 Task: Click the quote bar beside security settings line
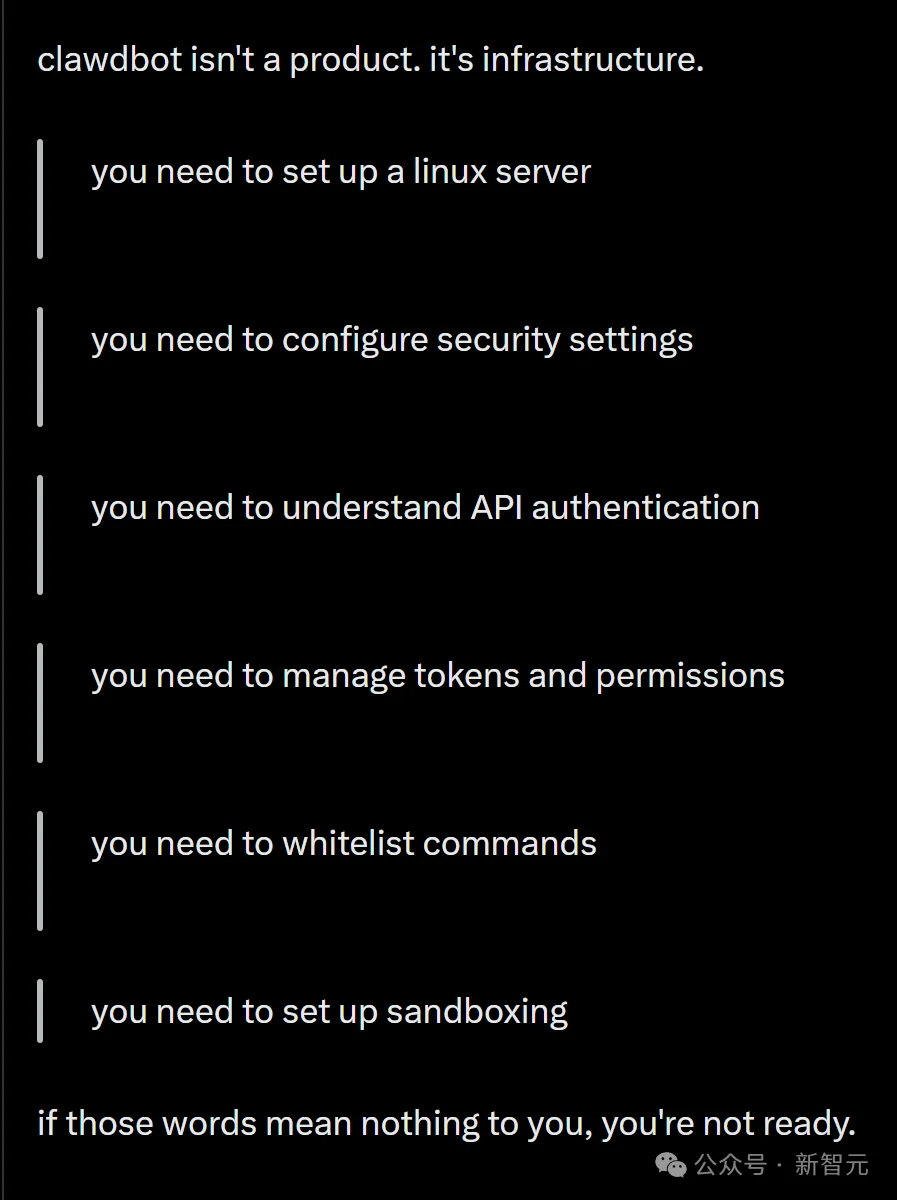[40, 367]
